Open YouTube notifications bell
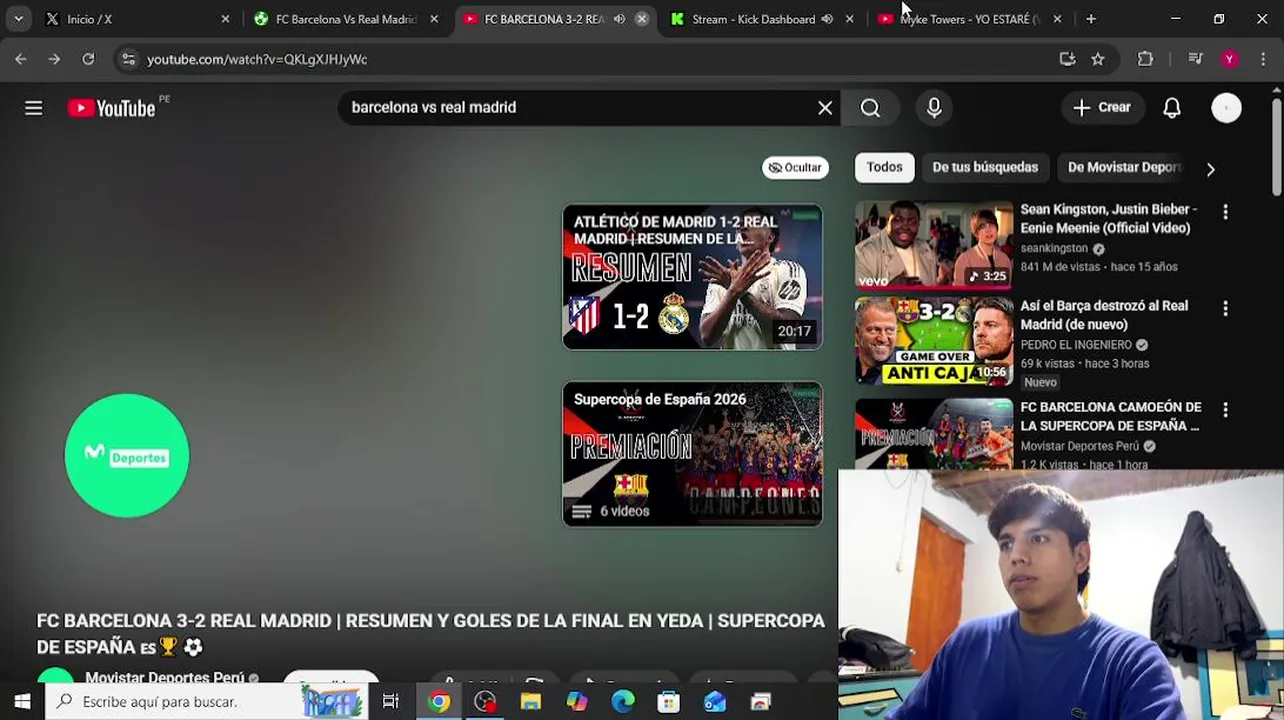This screenshot has height=720, width=1284. [1172, 108]
